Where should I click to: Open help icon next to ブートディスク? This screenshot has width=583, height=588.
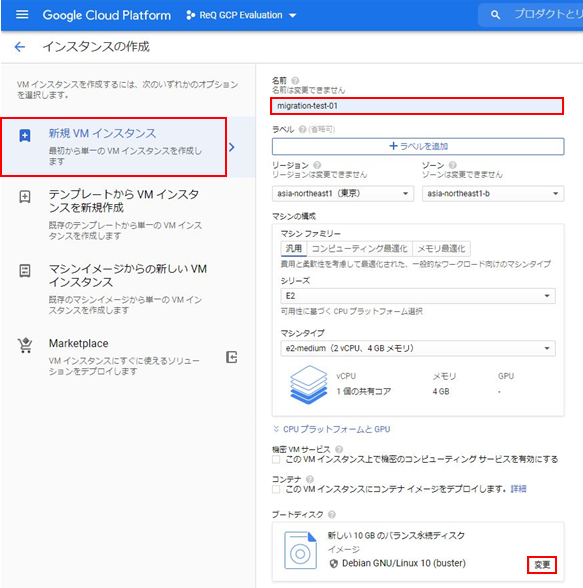331,514
